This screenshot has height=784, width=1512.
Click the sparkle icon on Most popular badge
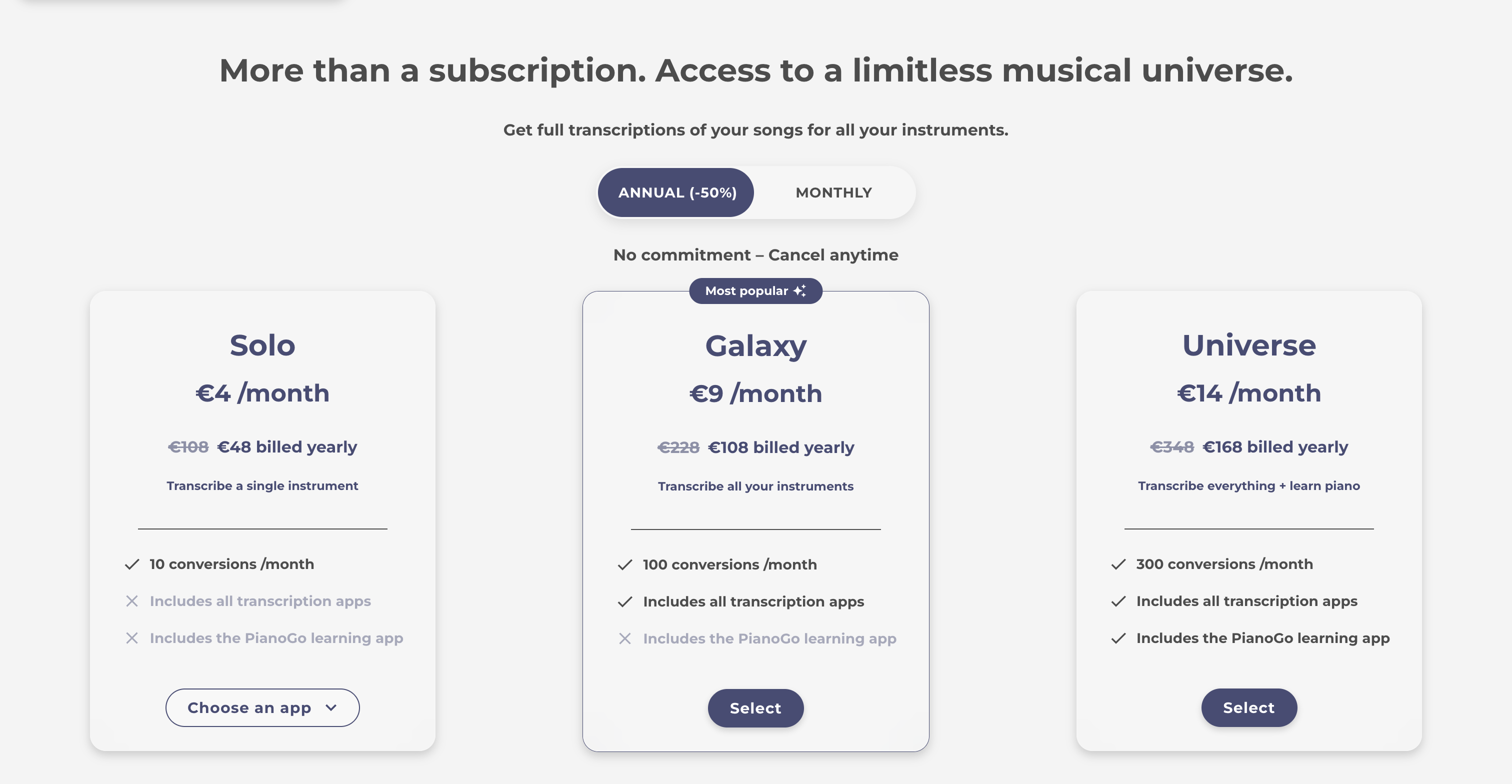pos(799,290)
